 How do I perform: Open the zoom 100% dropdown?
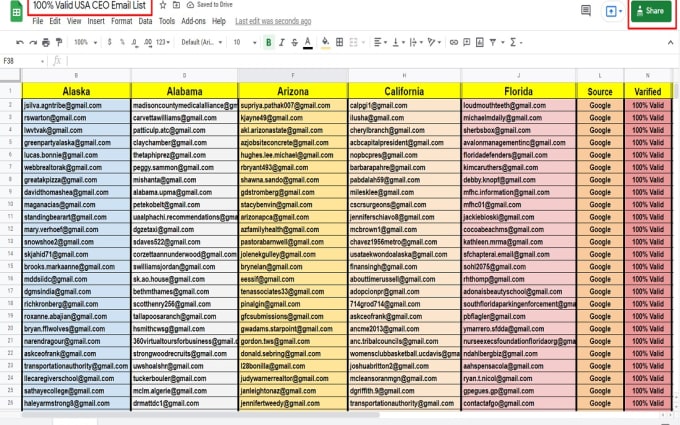pos(85,42)
